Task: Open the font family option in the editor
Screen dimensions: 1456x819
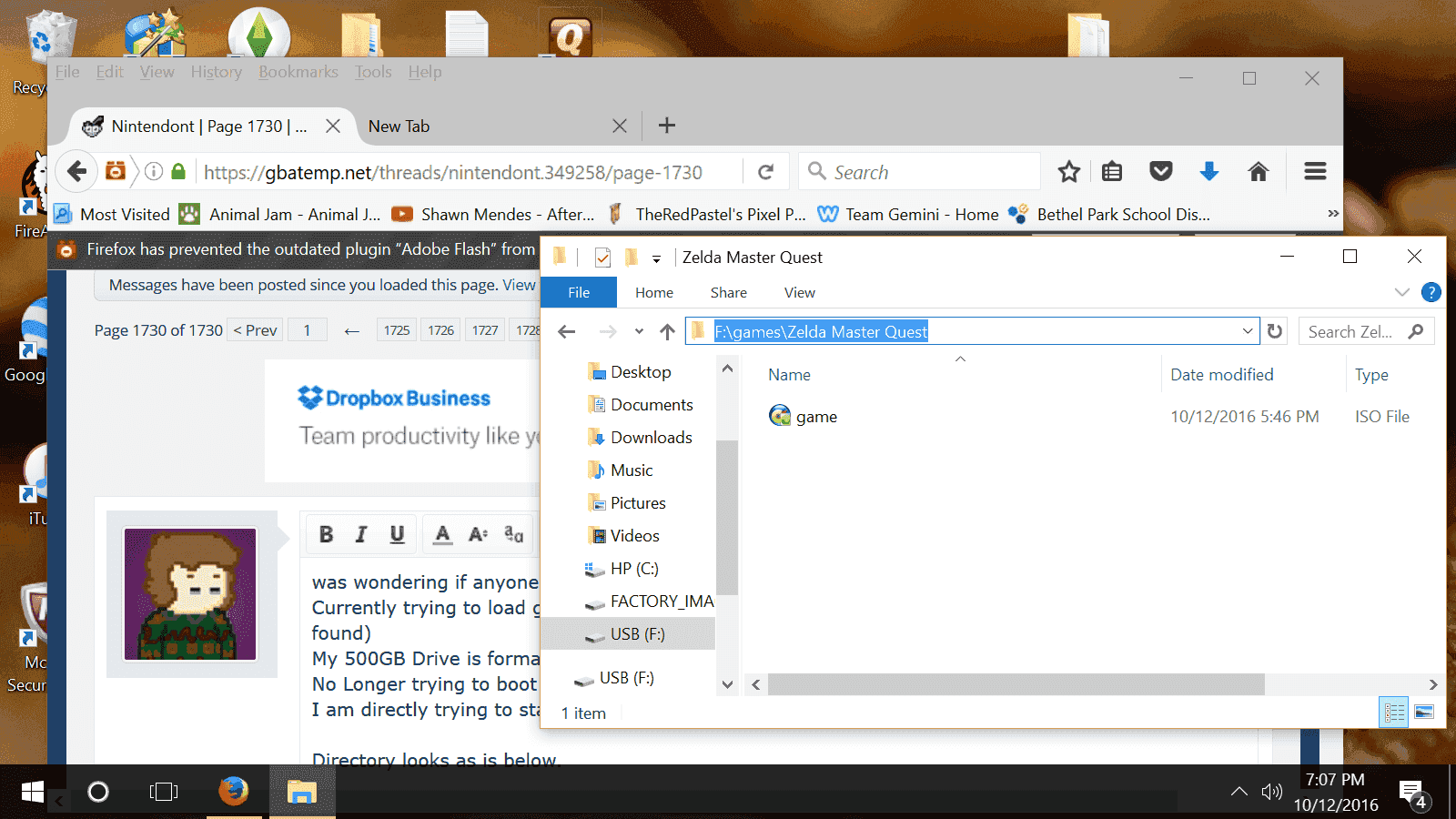Action: click(514, 534)
